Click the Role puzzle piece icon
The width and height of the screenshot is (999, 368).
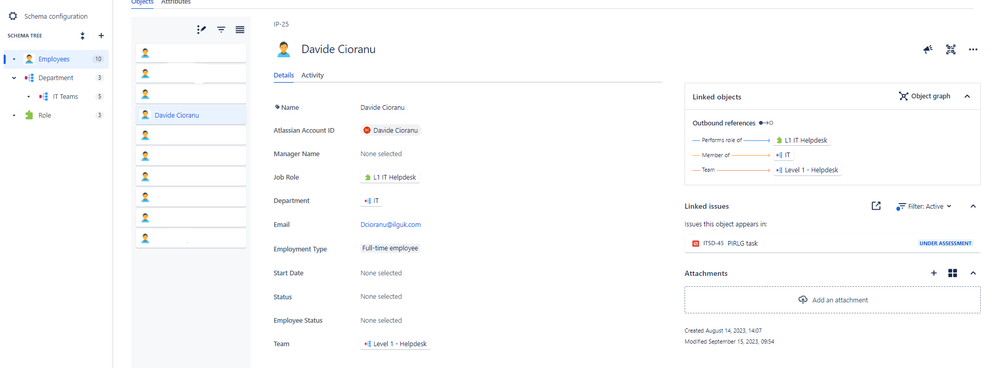coord(29,115)
